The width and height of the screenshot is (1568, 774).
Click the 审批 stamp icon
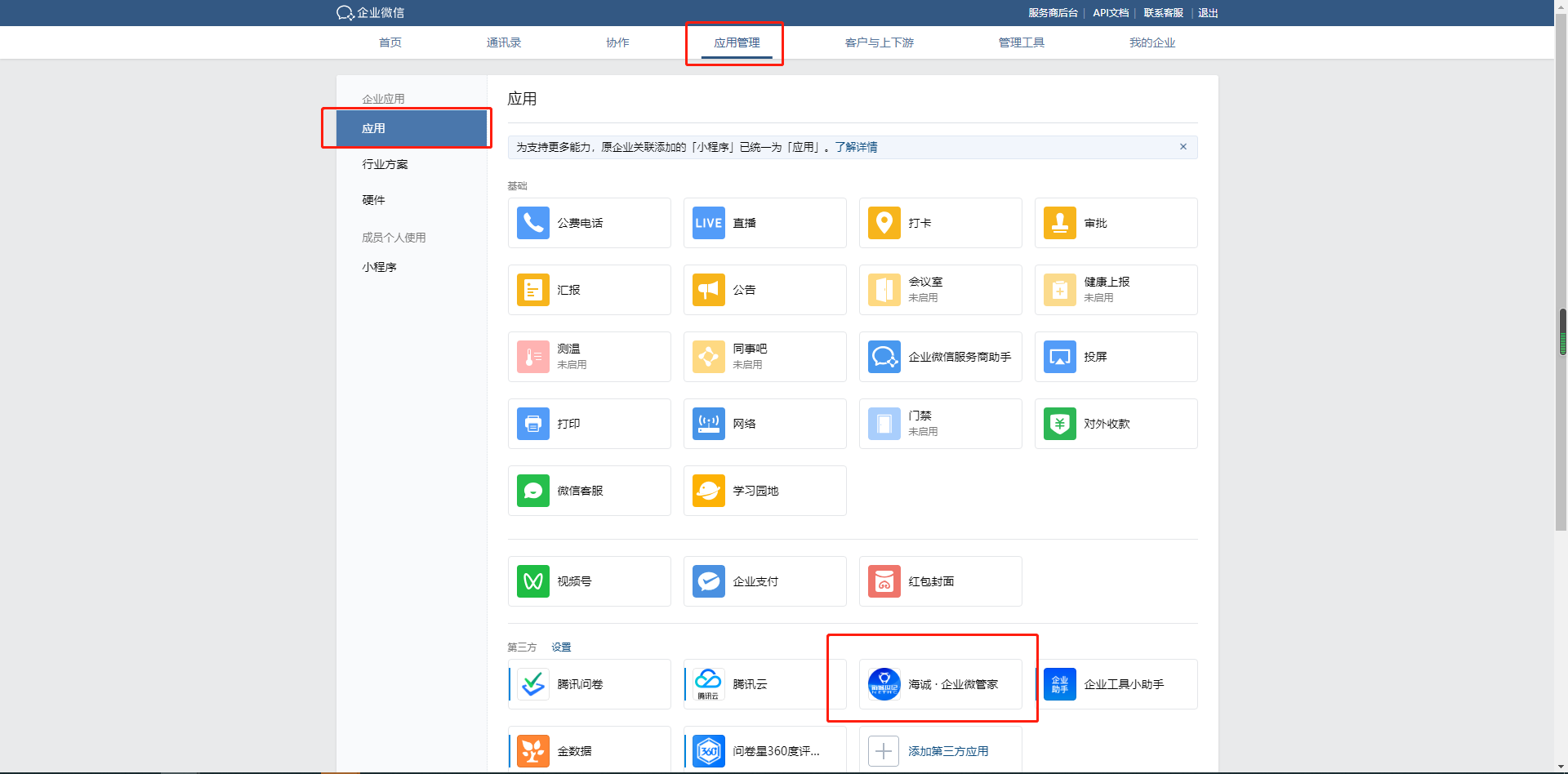(1059, 223)
